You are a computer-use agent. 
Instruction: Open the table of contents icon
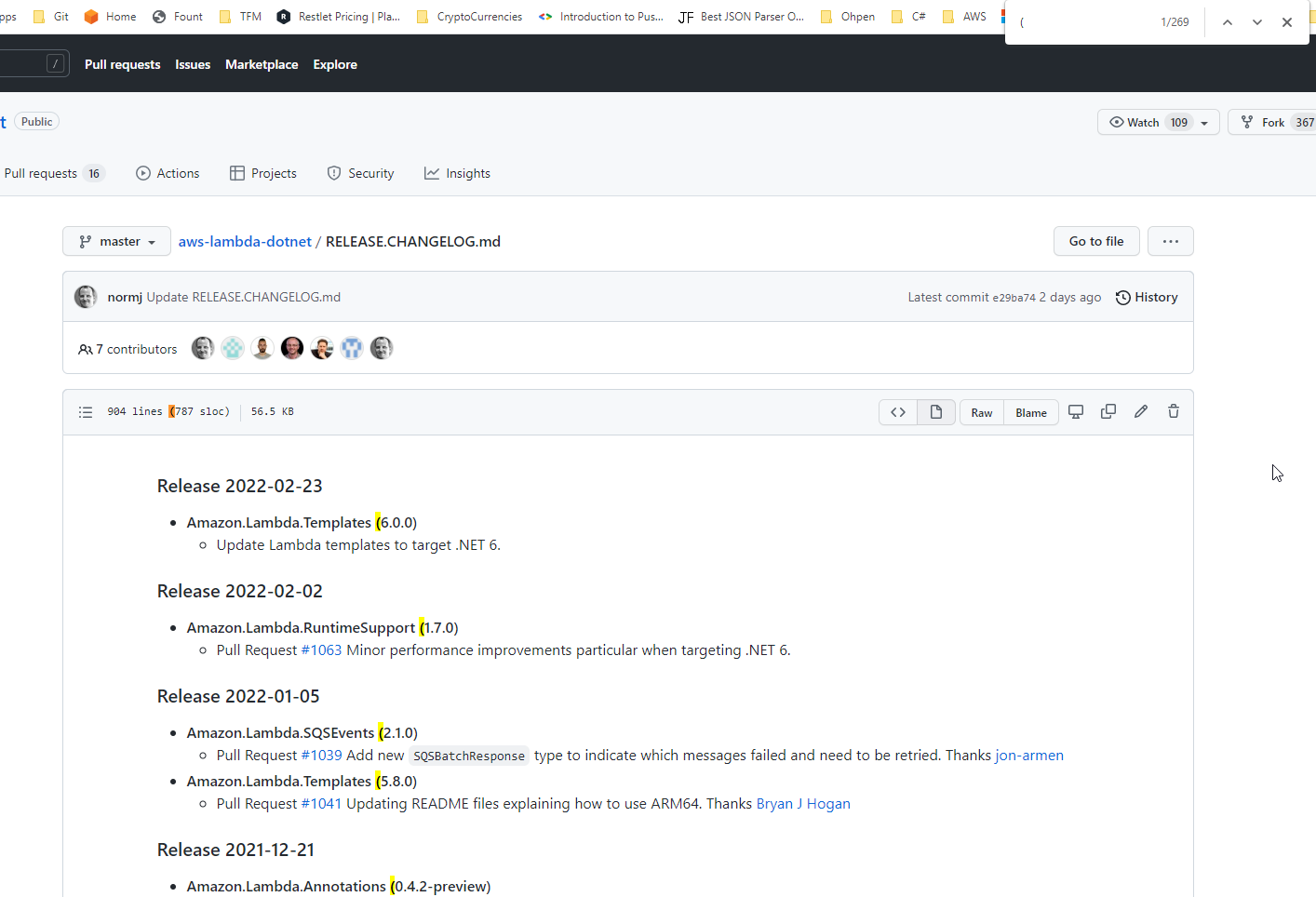click(85, 411)
